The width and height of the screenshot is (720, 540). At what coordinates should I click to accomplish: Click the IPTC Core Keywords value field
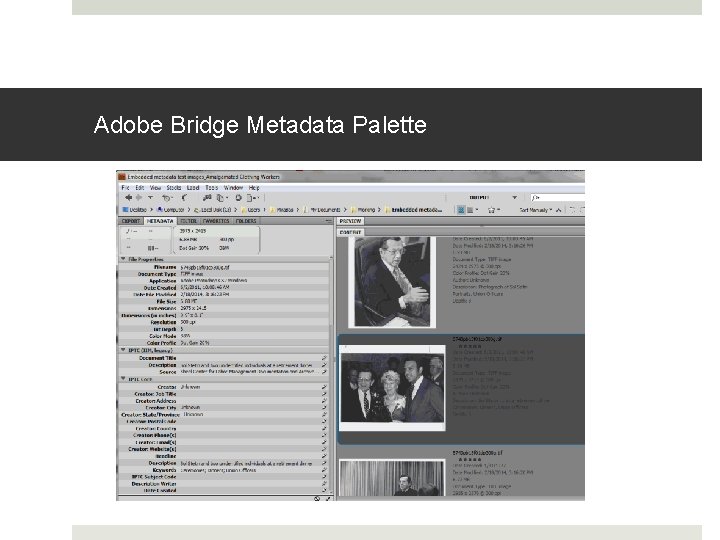[250, 470]
